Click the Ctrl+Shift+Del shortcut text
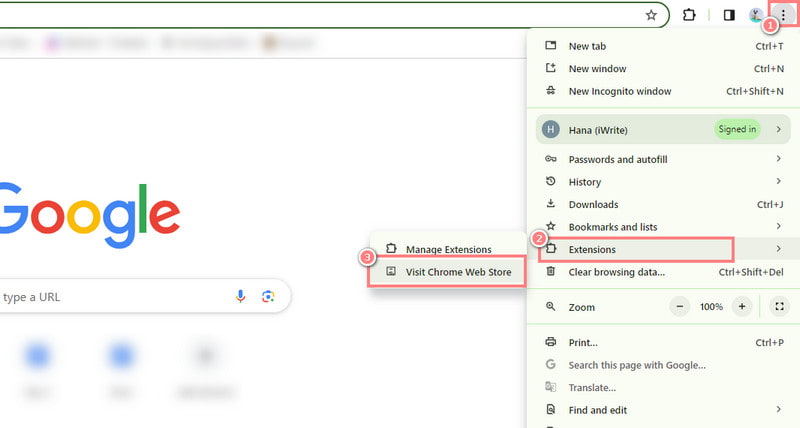Screen dimensions: 800x428 click(751, 272)
